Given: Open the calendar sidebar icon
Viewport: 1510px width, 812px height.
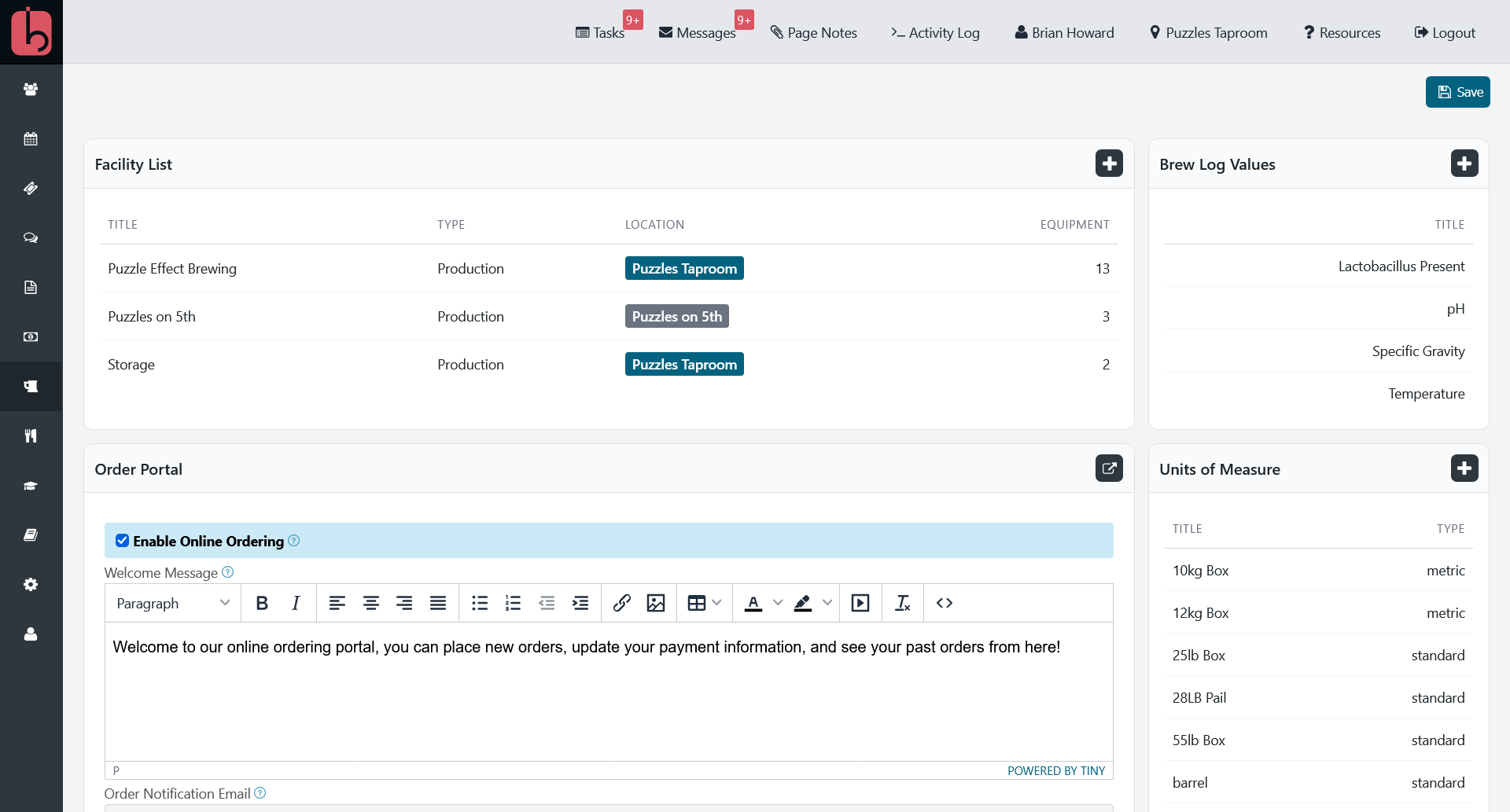Looking at the screenshot, I should point(31,139).
